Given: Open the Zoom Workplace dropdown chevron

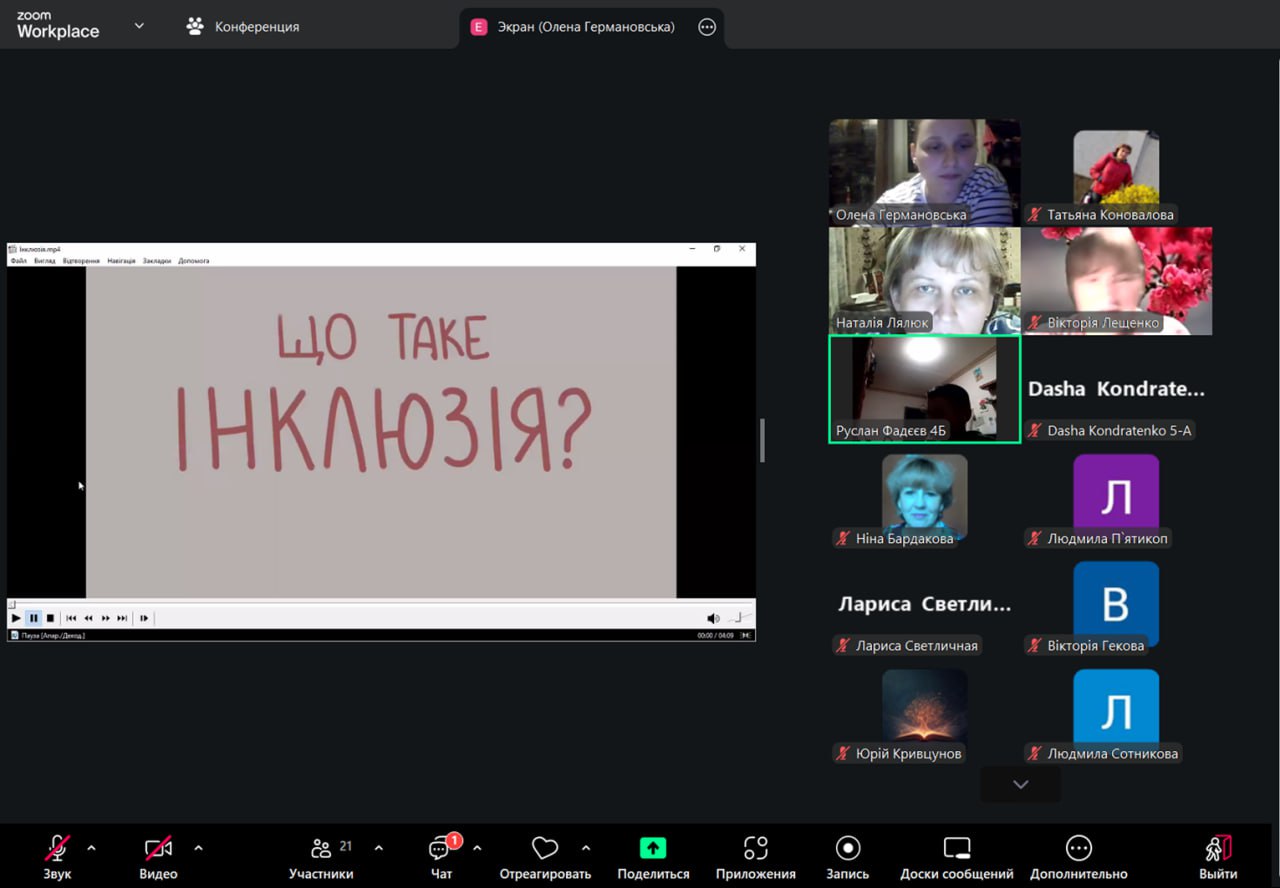Looking at the screenshot, I should pos(139,26).
